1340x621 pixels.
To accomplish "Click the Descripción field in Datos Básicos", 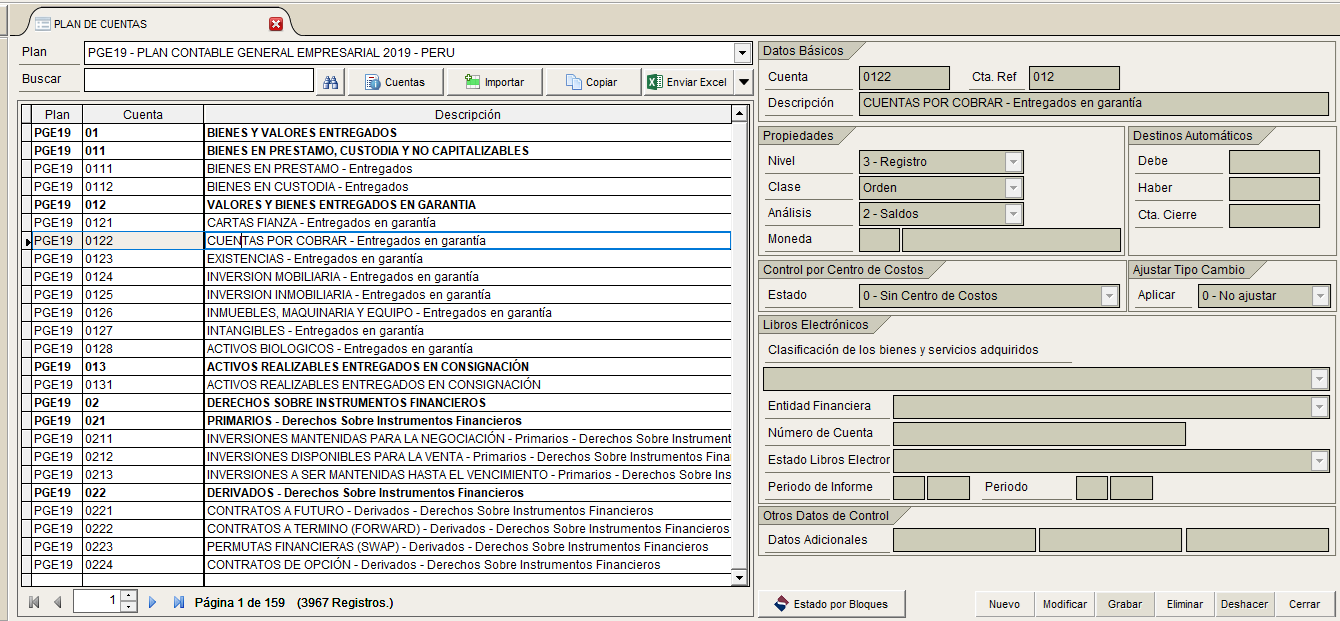I will (x=1095, y=102).
